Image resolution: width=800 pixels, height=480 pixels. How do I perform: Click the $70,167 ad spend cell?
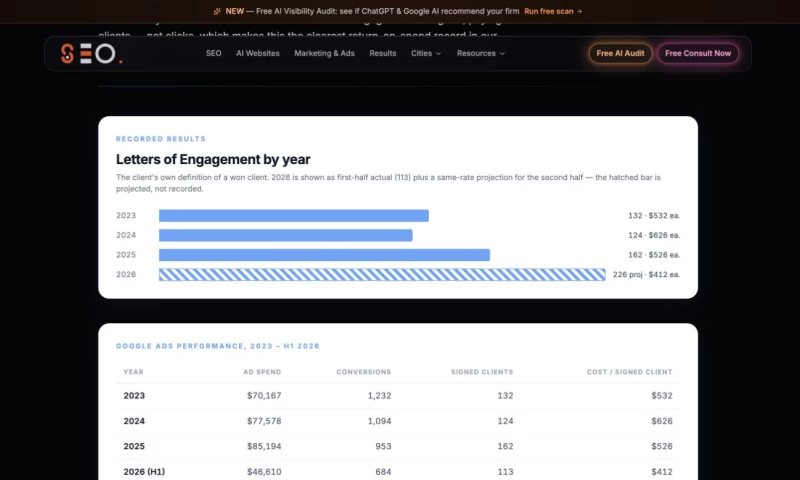click(264, 395)
